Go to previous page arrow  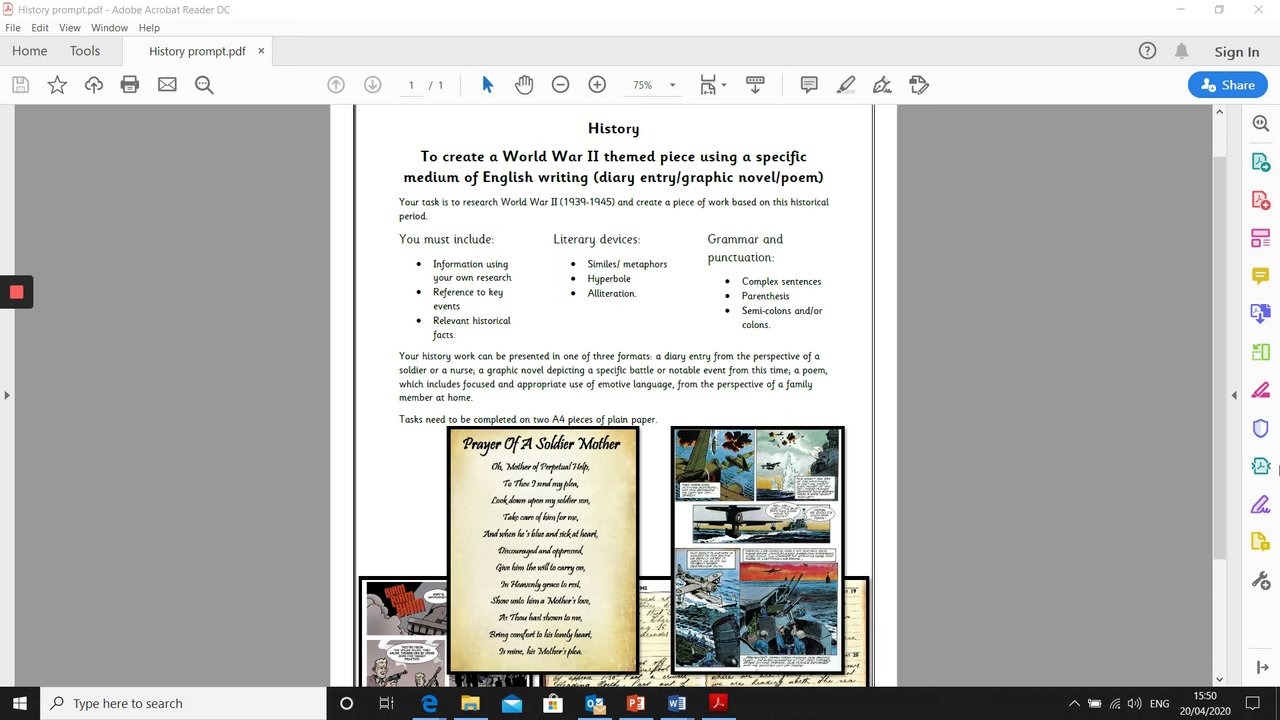pos(336,85)
